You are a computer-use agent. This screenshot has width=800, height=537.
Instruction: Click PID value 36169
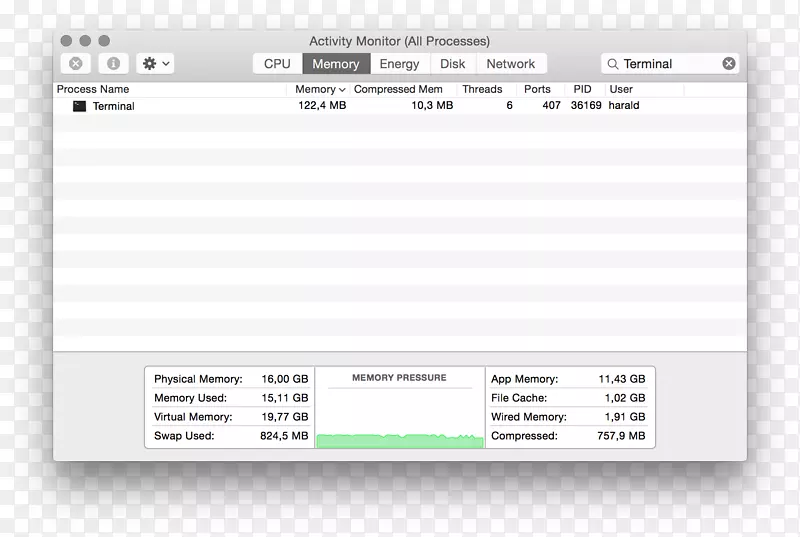point(586,106)
